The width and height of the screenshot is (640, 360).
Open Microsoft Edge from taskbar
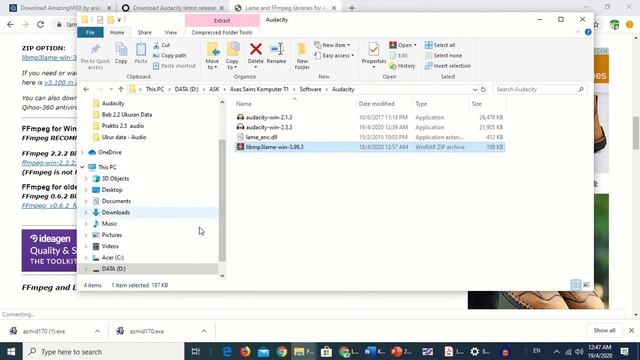[x=227, y=351]
